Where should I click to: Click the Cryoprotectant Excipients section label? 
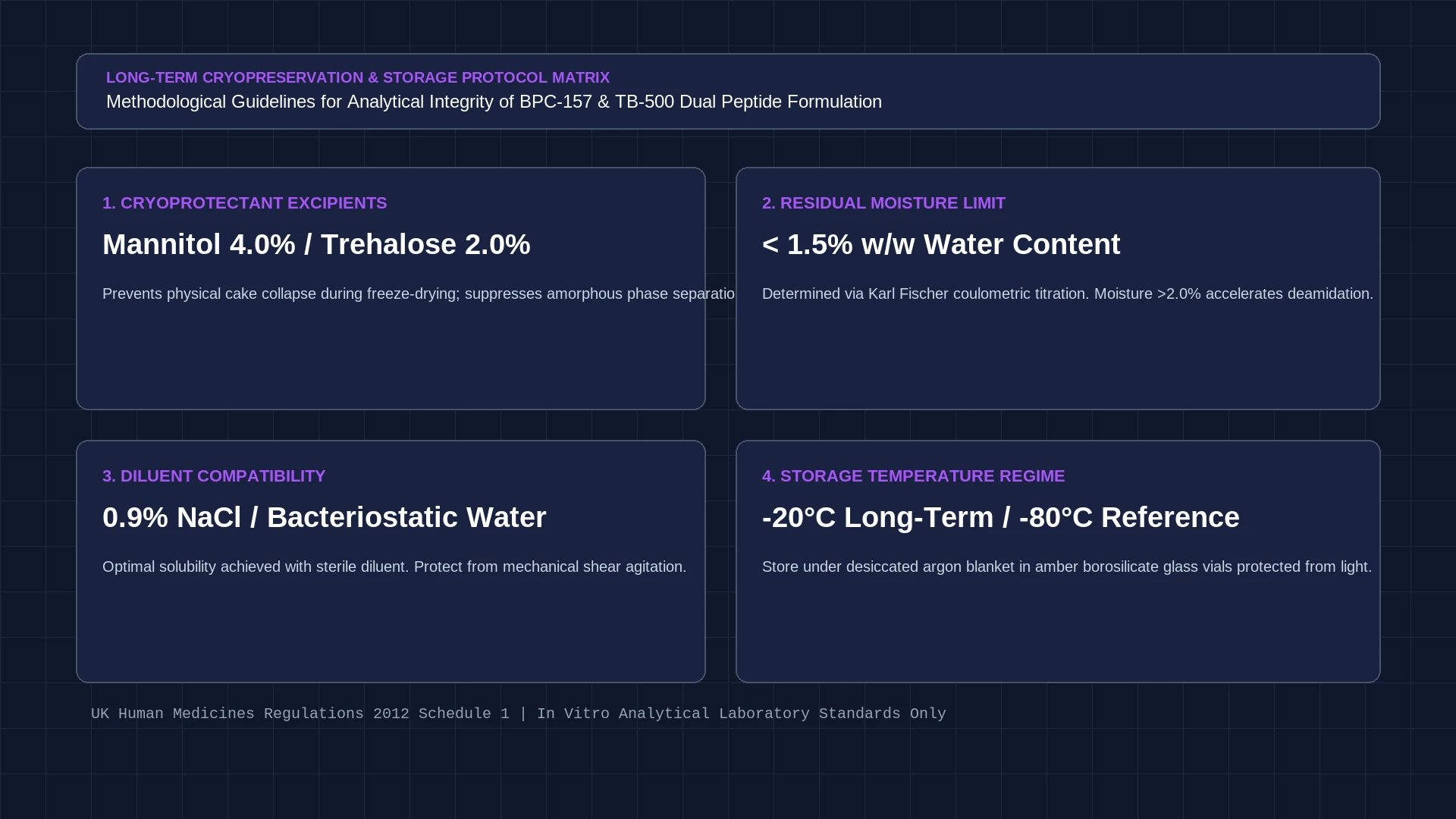click(245, 203)
